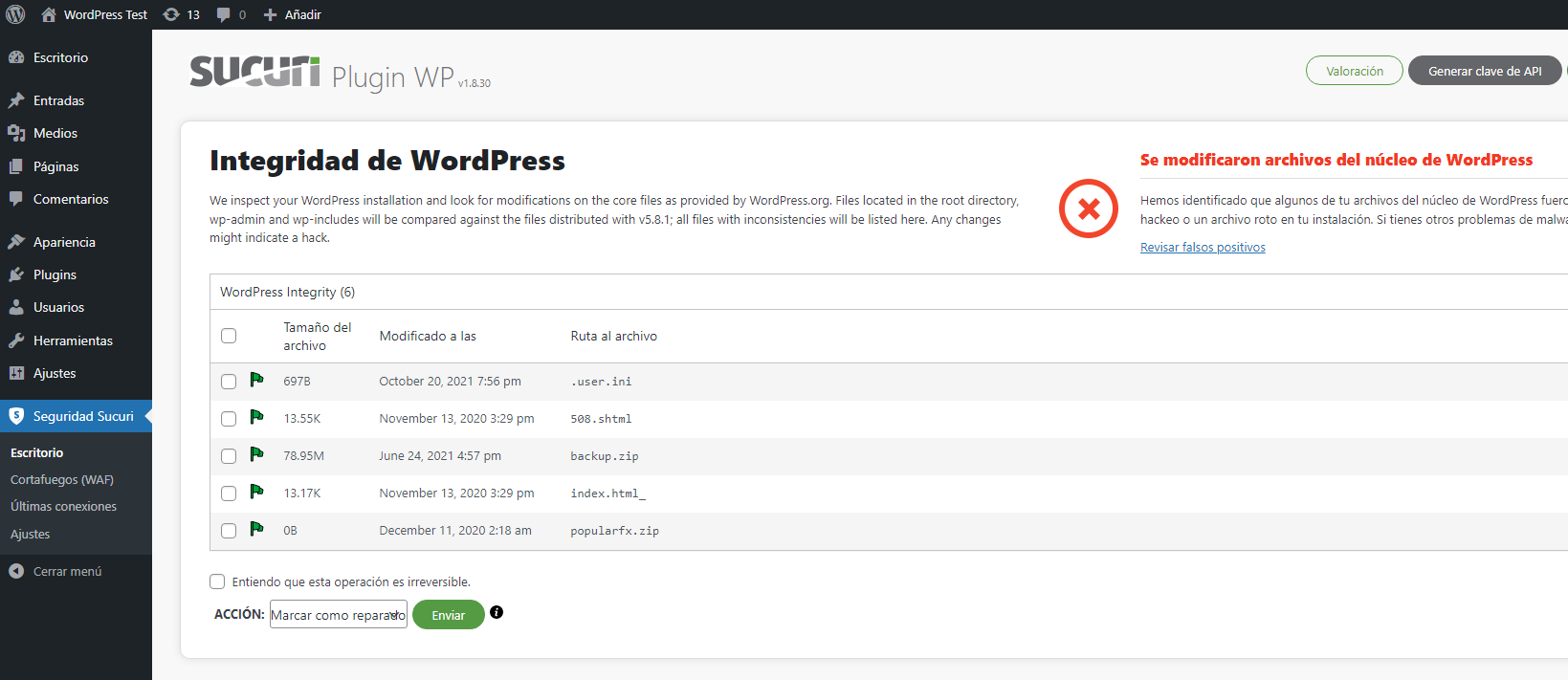The width and height of the screenshot is (1568, 680).
Task: Click the '78.95M' file size cell
Action: click(303, 456)
